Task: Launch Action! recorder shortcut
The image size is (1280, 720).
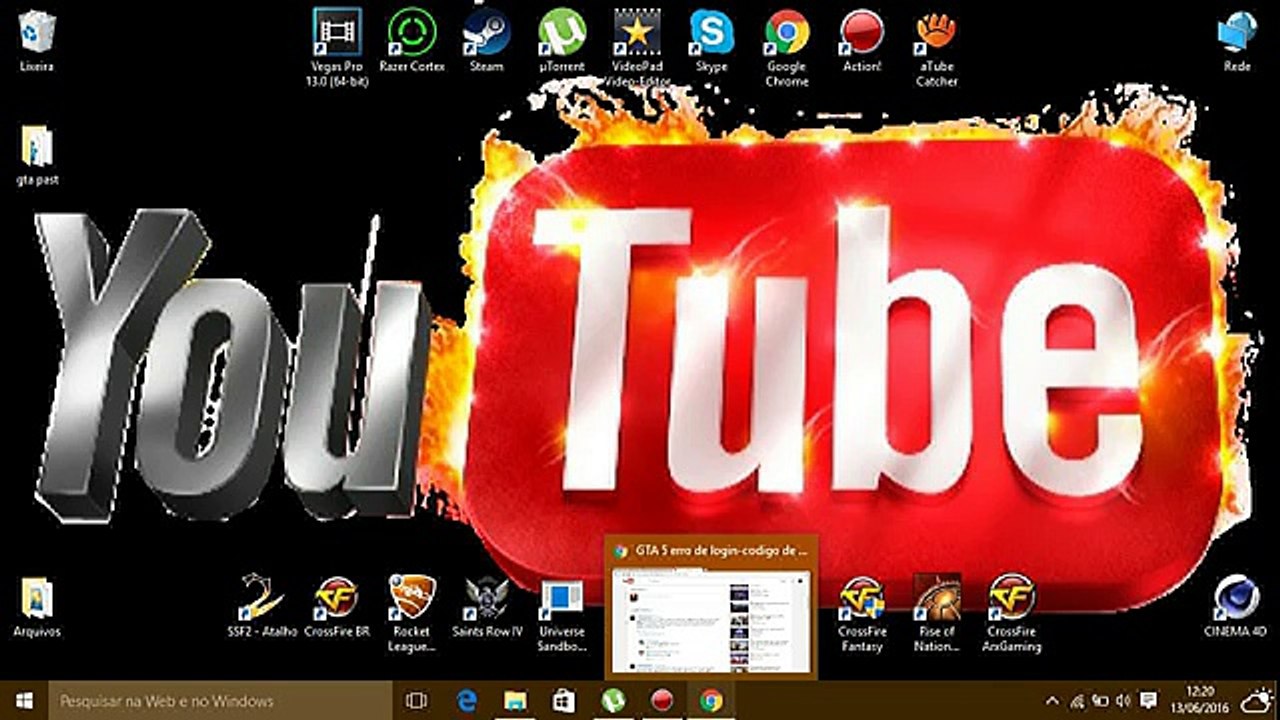Action: [x=862, y=41]
